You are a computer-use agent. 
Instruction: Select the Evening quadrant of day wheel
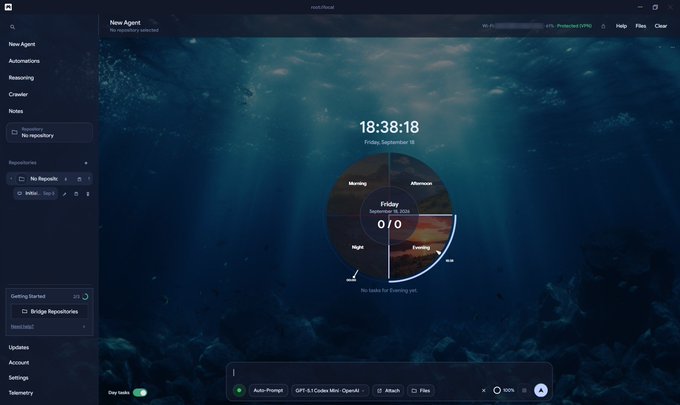click(x=421, y=248)
